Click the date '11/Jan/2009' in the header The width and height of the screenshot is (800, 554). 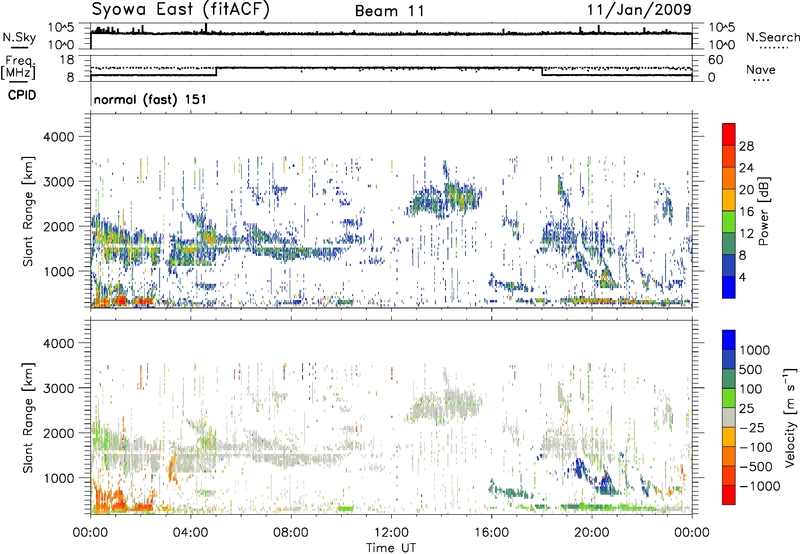[639, 9]
